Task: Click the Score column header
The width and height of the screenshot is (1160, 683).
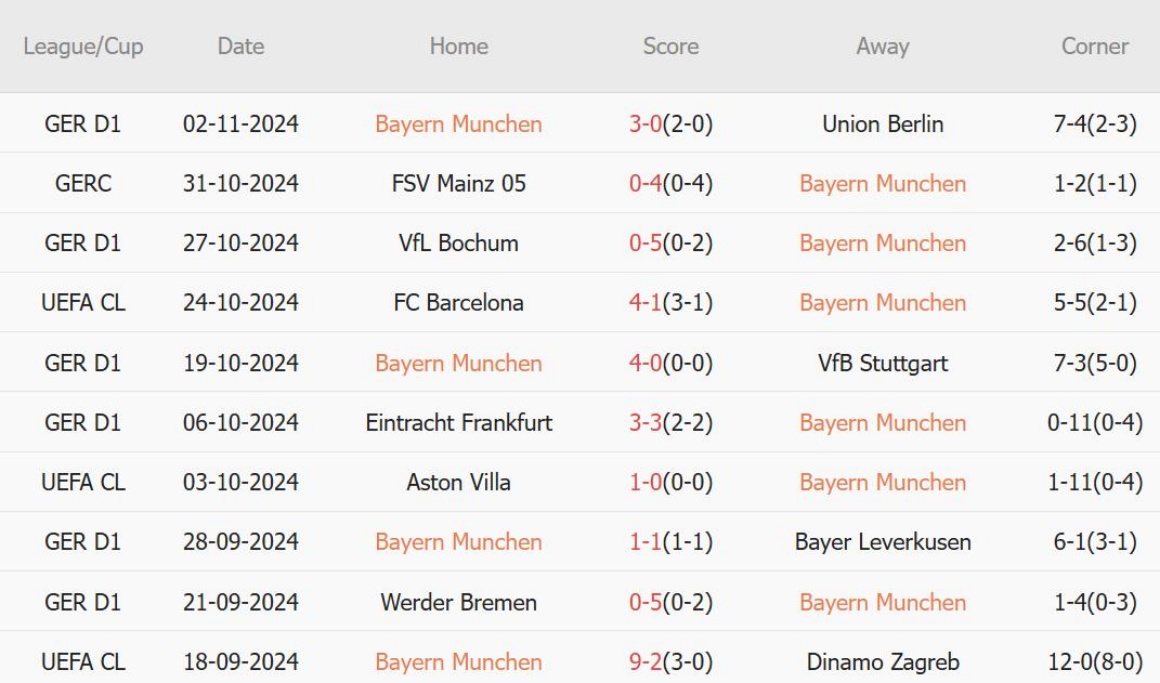Action: [x=670, y=46]
